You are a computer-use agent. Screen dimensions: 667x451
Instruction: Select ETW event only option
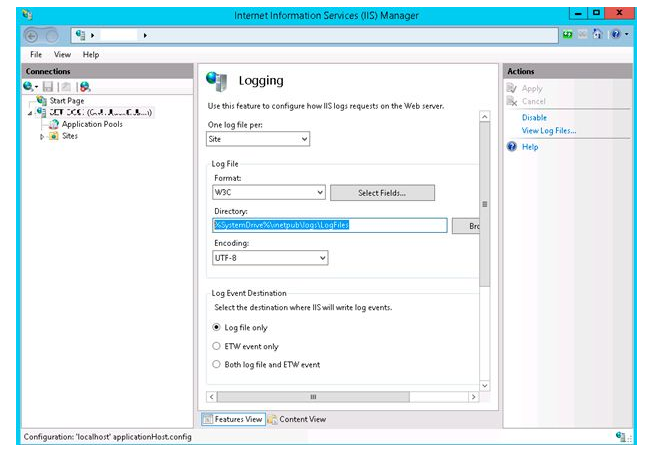tap(217, 346)
